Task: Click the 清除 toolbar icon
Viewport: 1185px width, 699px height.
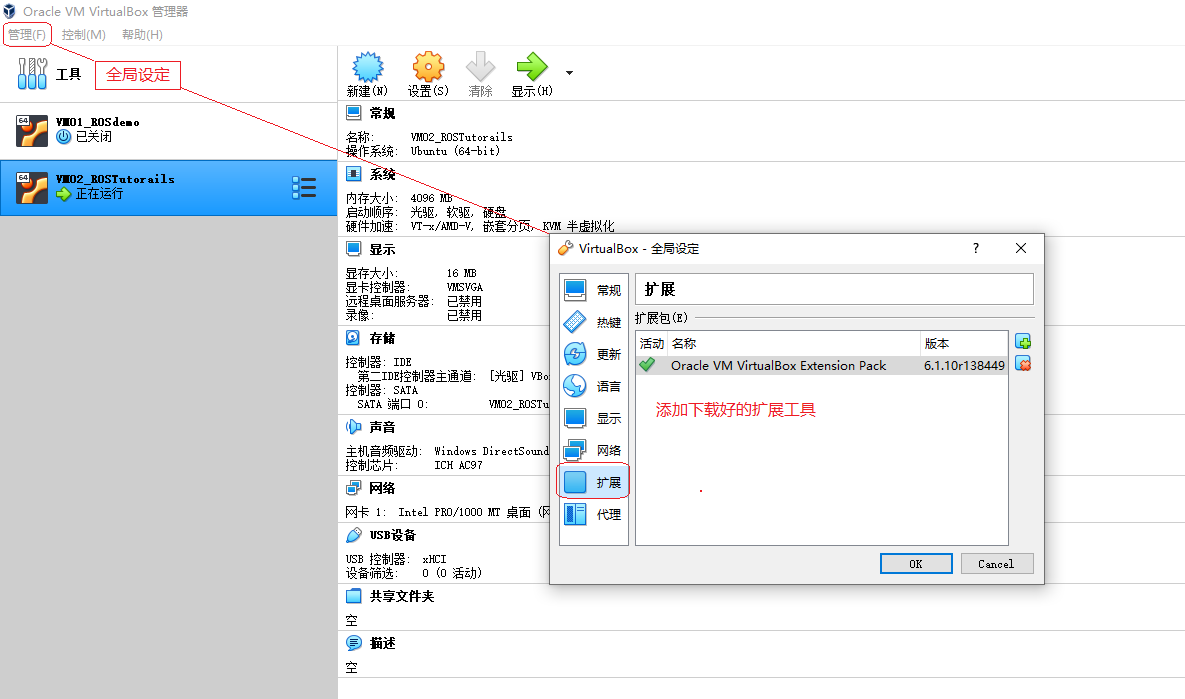Action: (480, 72)
